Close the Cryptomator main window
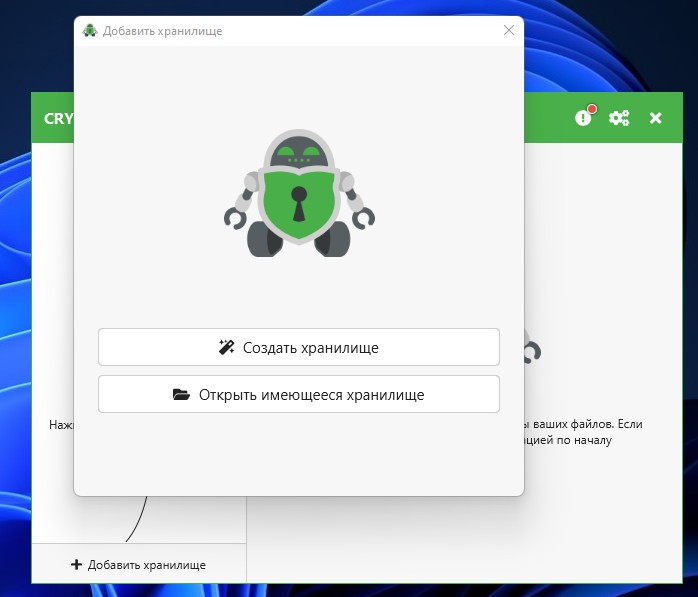The height and width of the screenshot is (597, 698). 655,118
